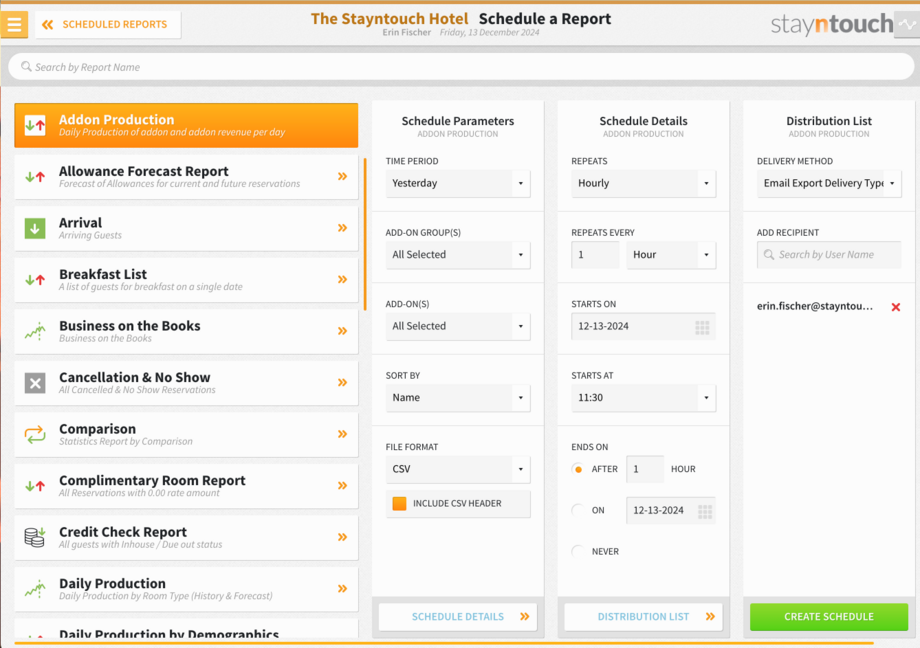Select the Comparison report item

[186, 434]
